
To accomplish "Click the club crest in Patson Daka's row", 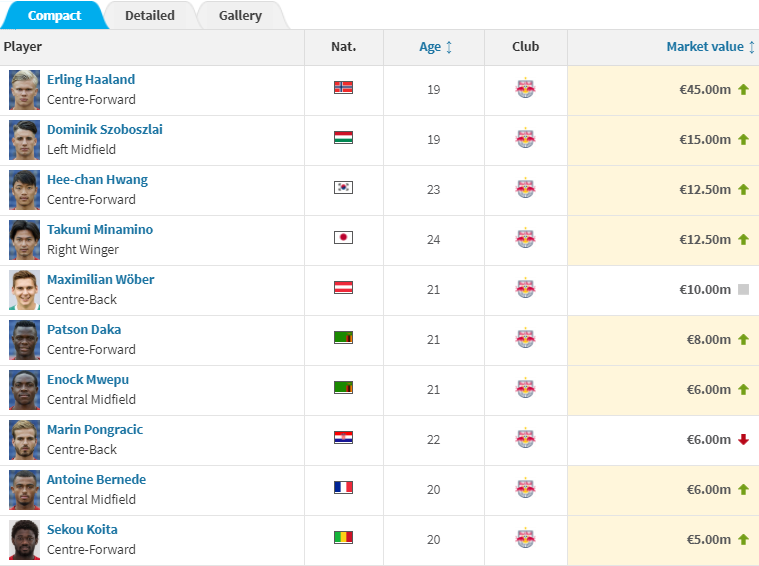I will [x=525, y=339].
